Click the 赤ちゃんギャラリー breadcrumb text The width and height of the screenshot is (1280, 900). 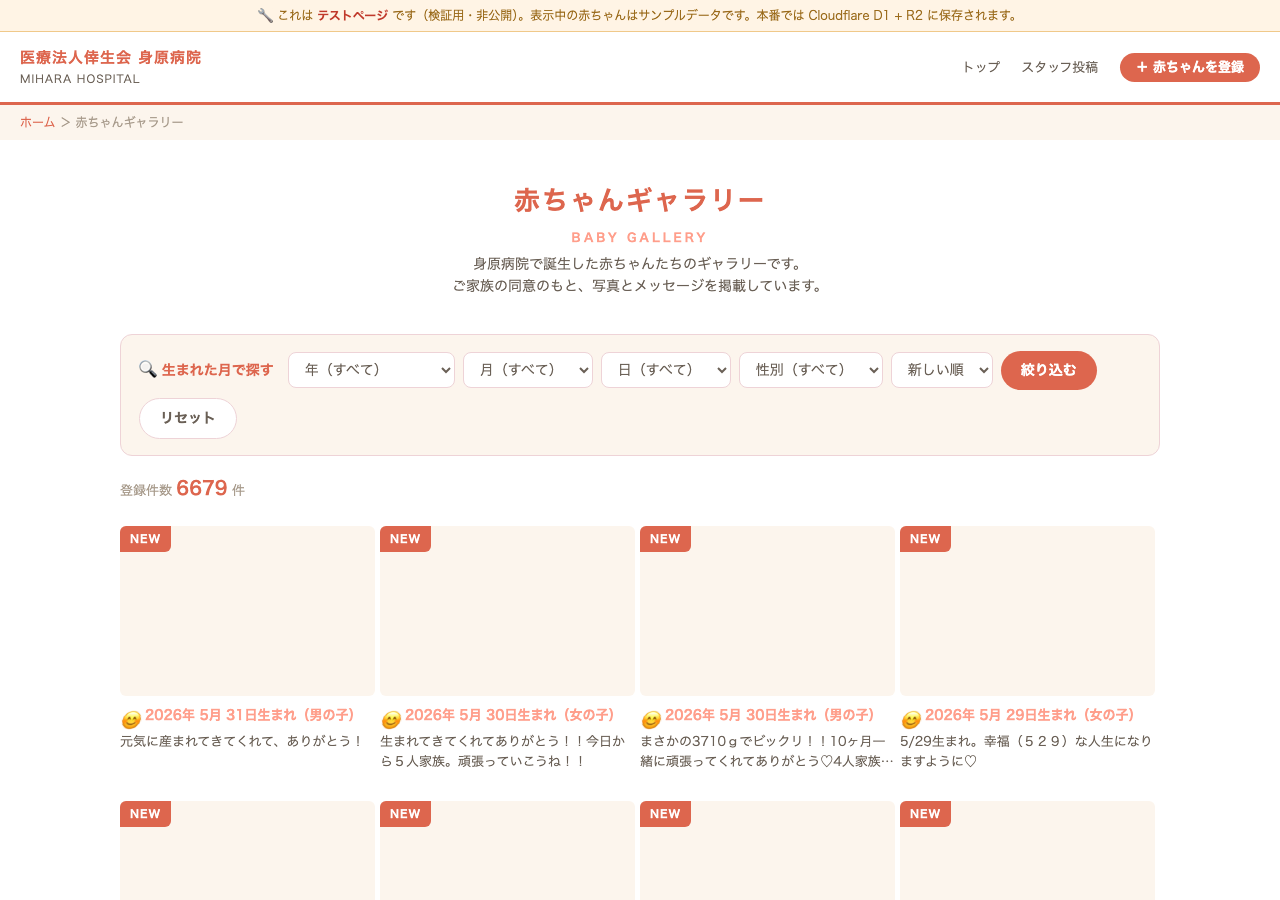[x=129, y=122]
